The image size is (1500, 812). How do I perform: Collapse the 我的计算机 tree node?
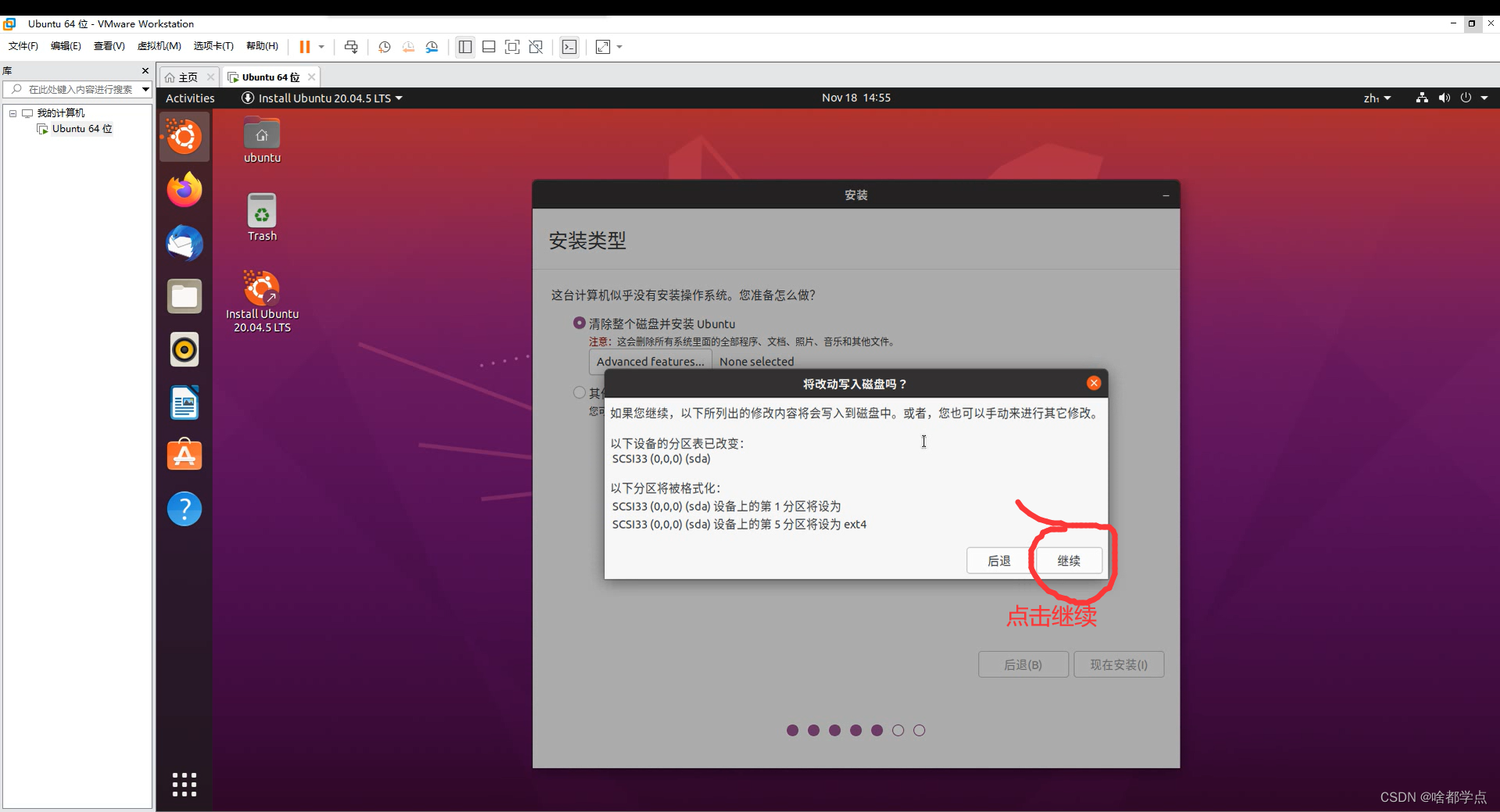click(12, 113)
